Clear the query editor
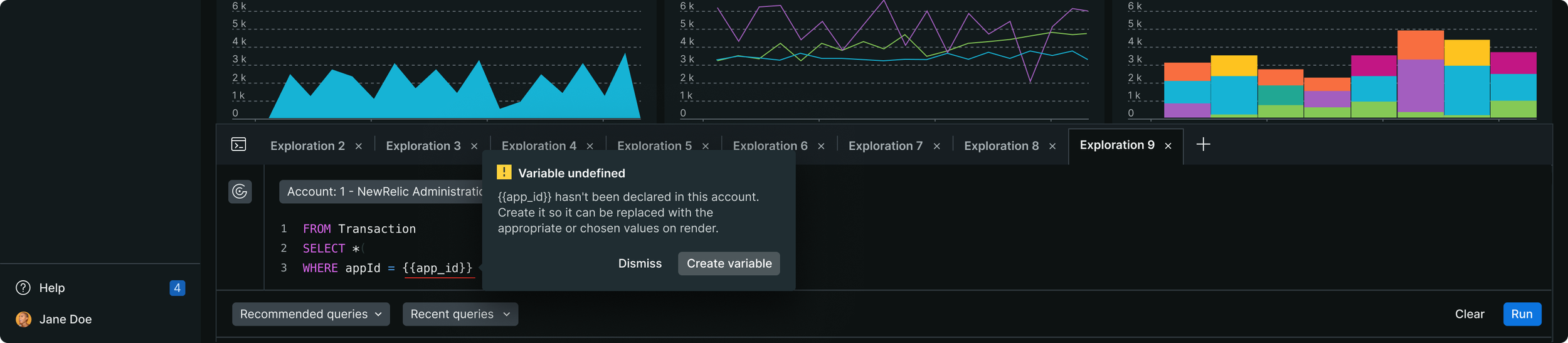Viewport: 1568px width, 343px height. 1470,314
